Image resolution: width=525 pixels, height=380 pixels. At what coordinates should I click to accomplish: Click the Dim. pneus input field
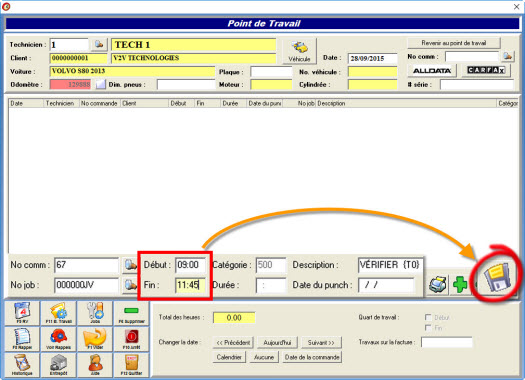coord(186,84)
